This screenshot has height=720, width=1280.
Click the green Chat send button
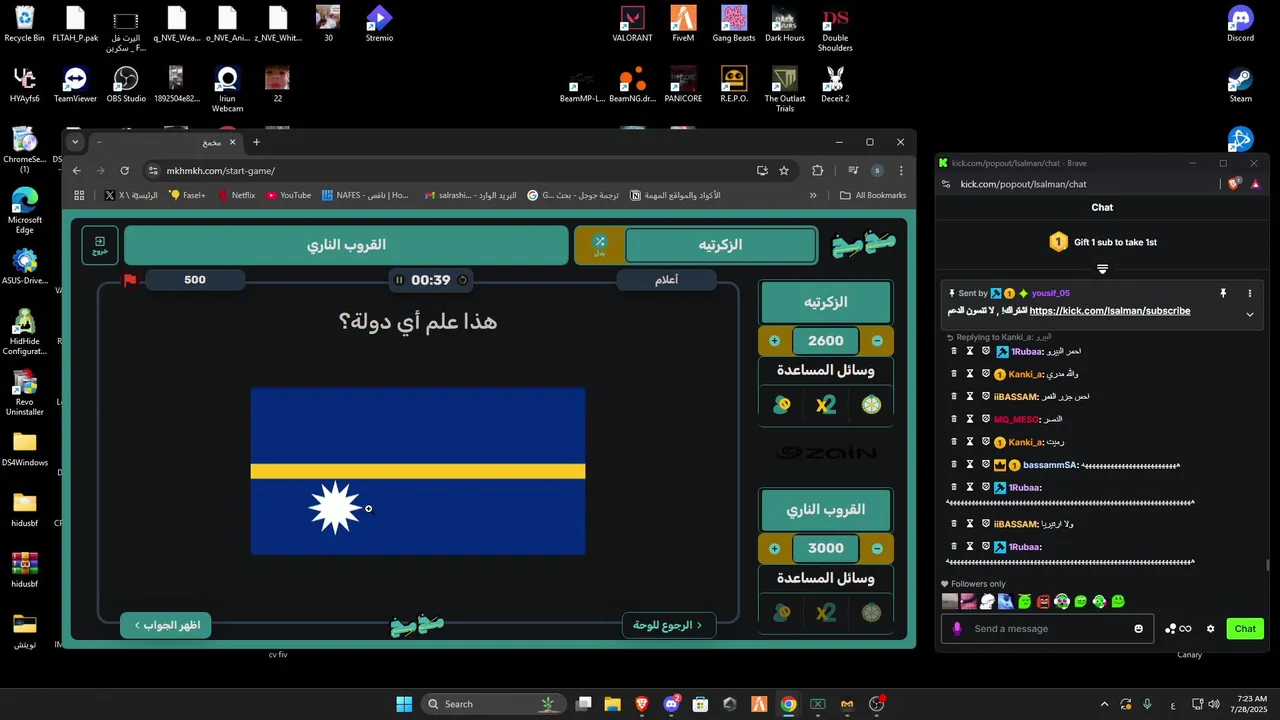point(1245,628)
